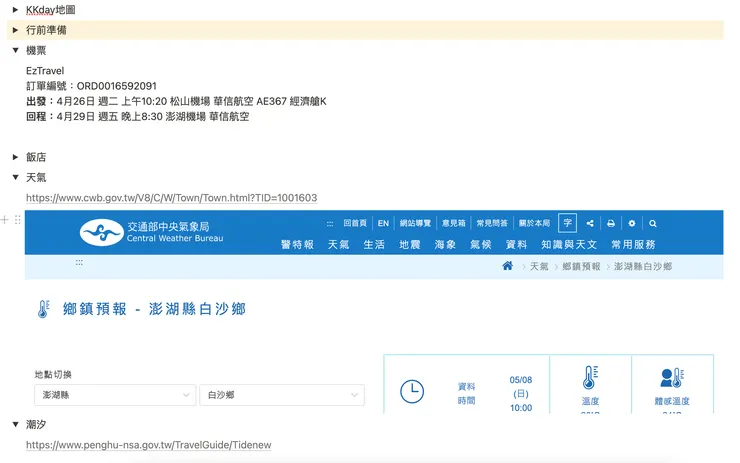This screenshot has height=463, width=740.
Task: Click the EzTravel text line
Action: pyautogui.click(x=45, y=71)
